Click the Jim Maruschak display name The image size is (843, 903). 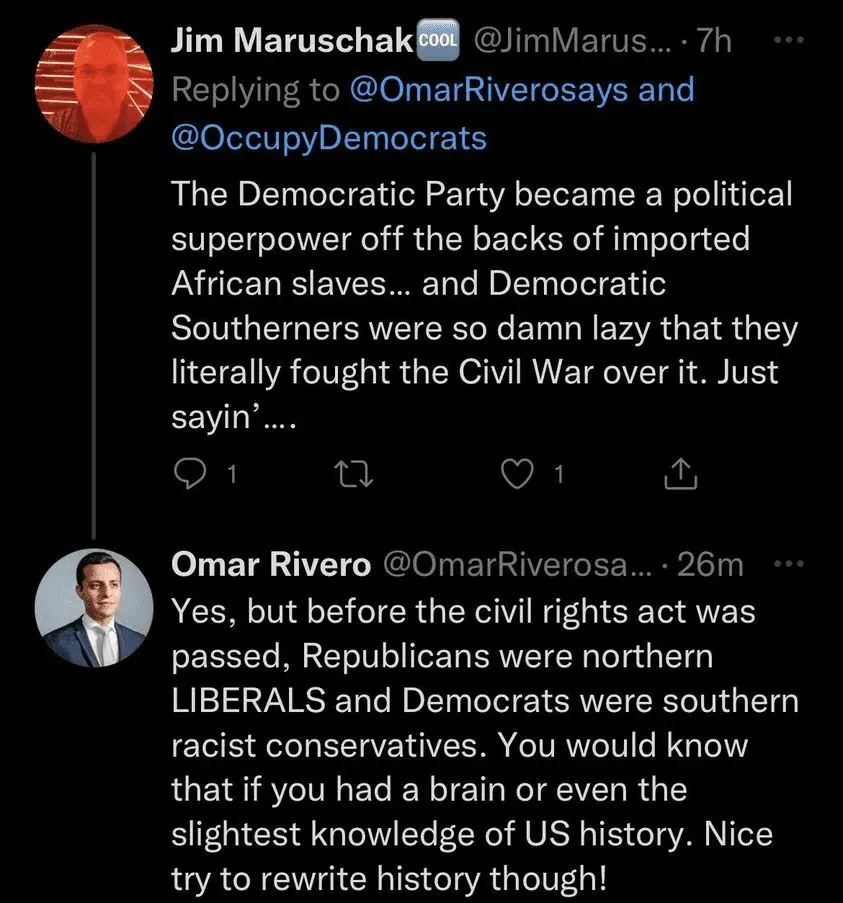[291, 41]
